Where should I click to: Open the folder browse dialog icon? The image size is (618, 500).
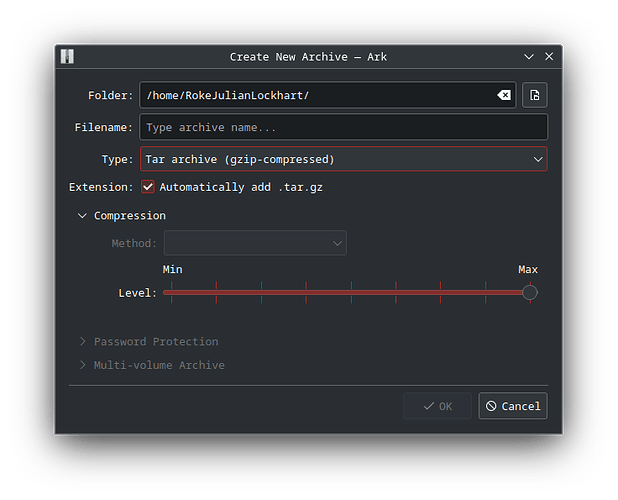tap(535, 95)
